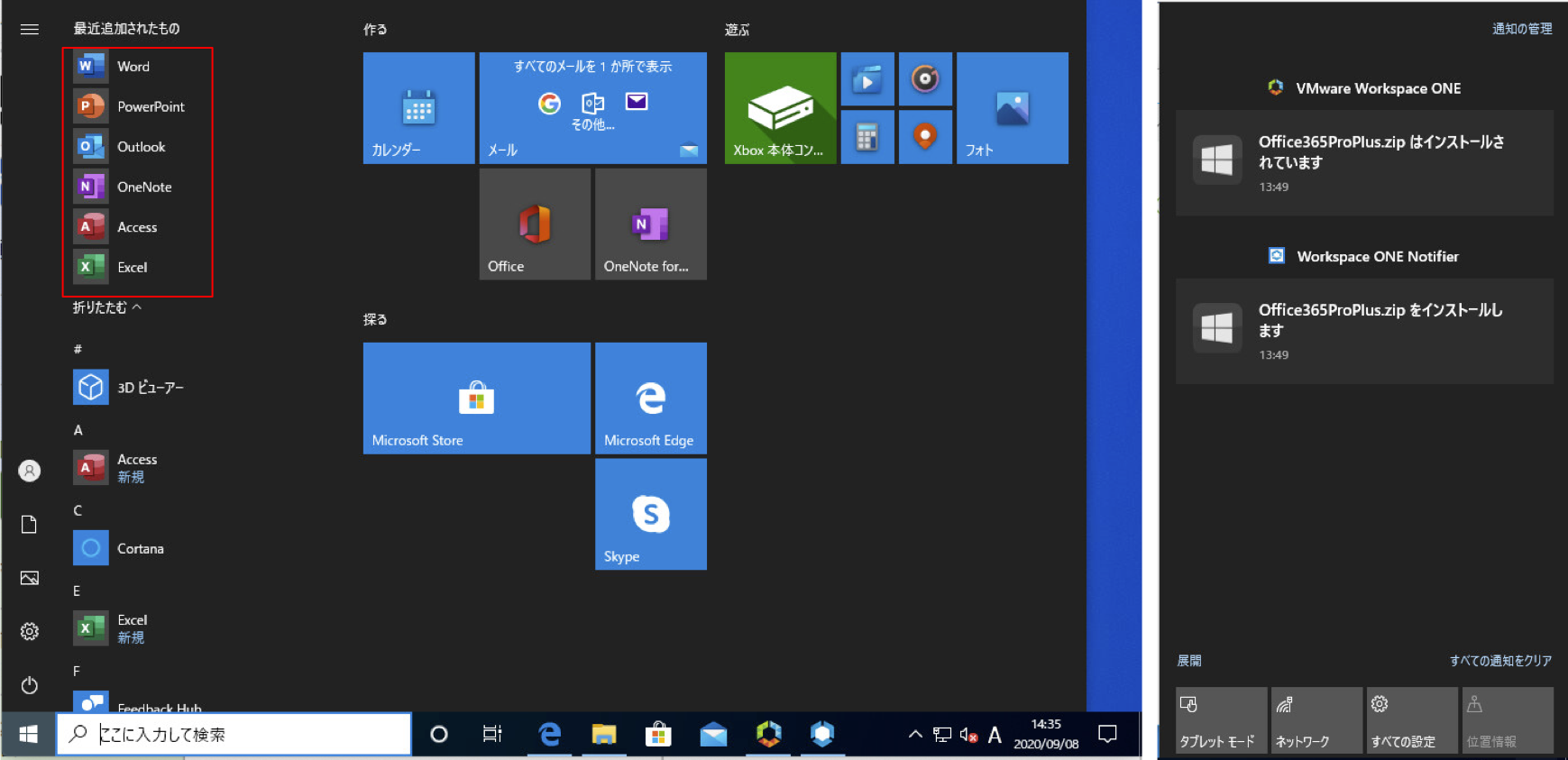The height and width of the screenshot is (760, 1568).
Task: Open the Movies & TV small tile
Action: 867,79
